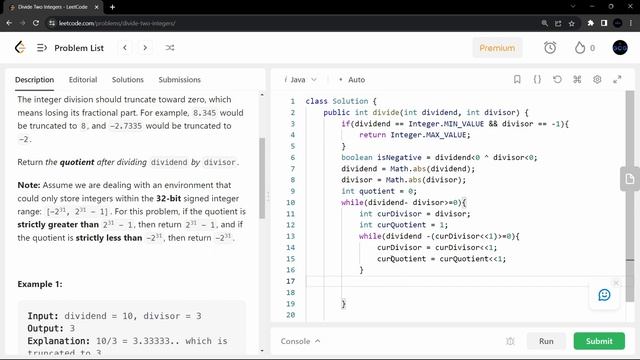The width and height of the screenshot is (640, 360).
Task: Go to the next problem arrow
Action: pos(145,48)
